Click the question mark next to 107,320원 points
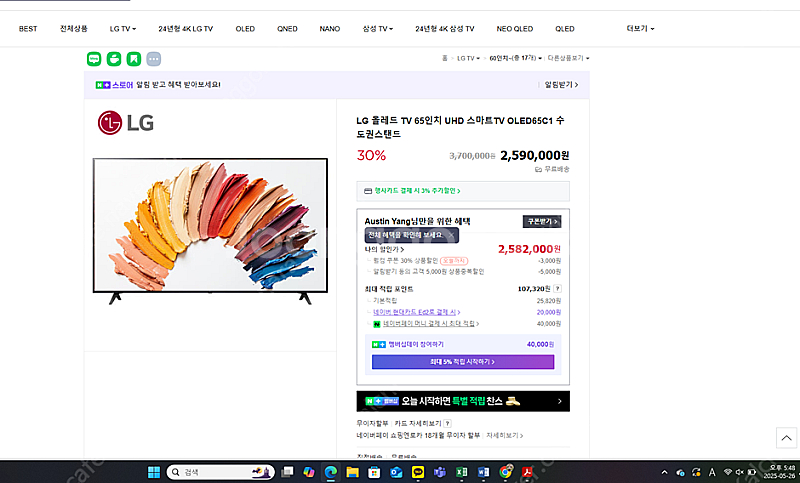 pos(558,288)
